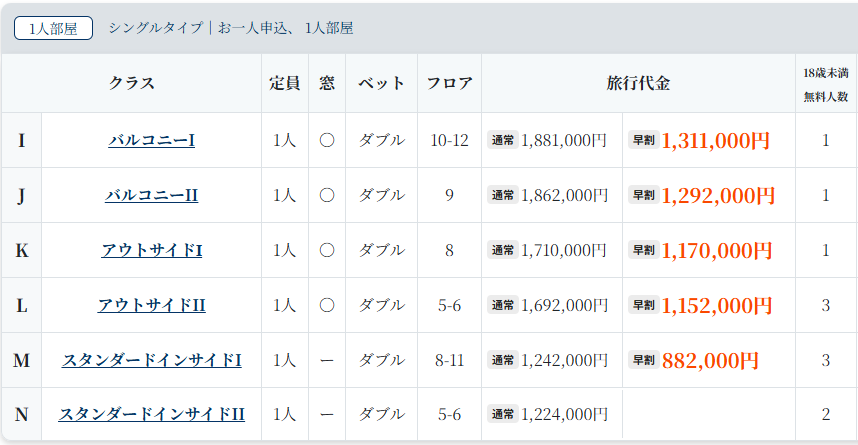The image size is (858, 445).
Task: Open スタンダードインサイドI class details
Action: click(151, 360)
